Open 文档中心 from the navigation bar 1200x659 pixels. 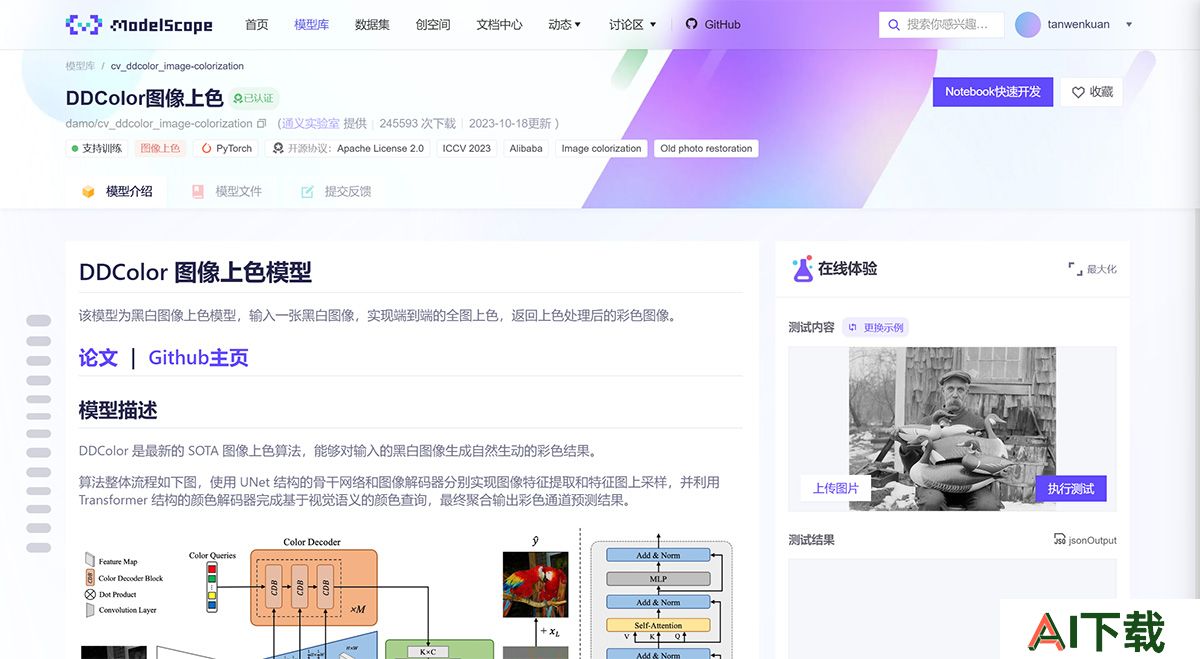(499, 24)
